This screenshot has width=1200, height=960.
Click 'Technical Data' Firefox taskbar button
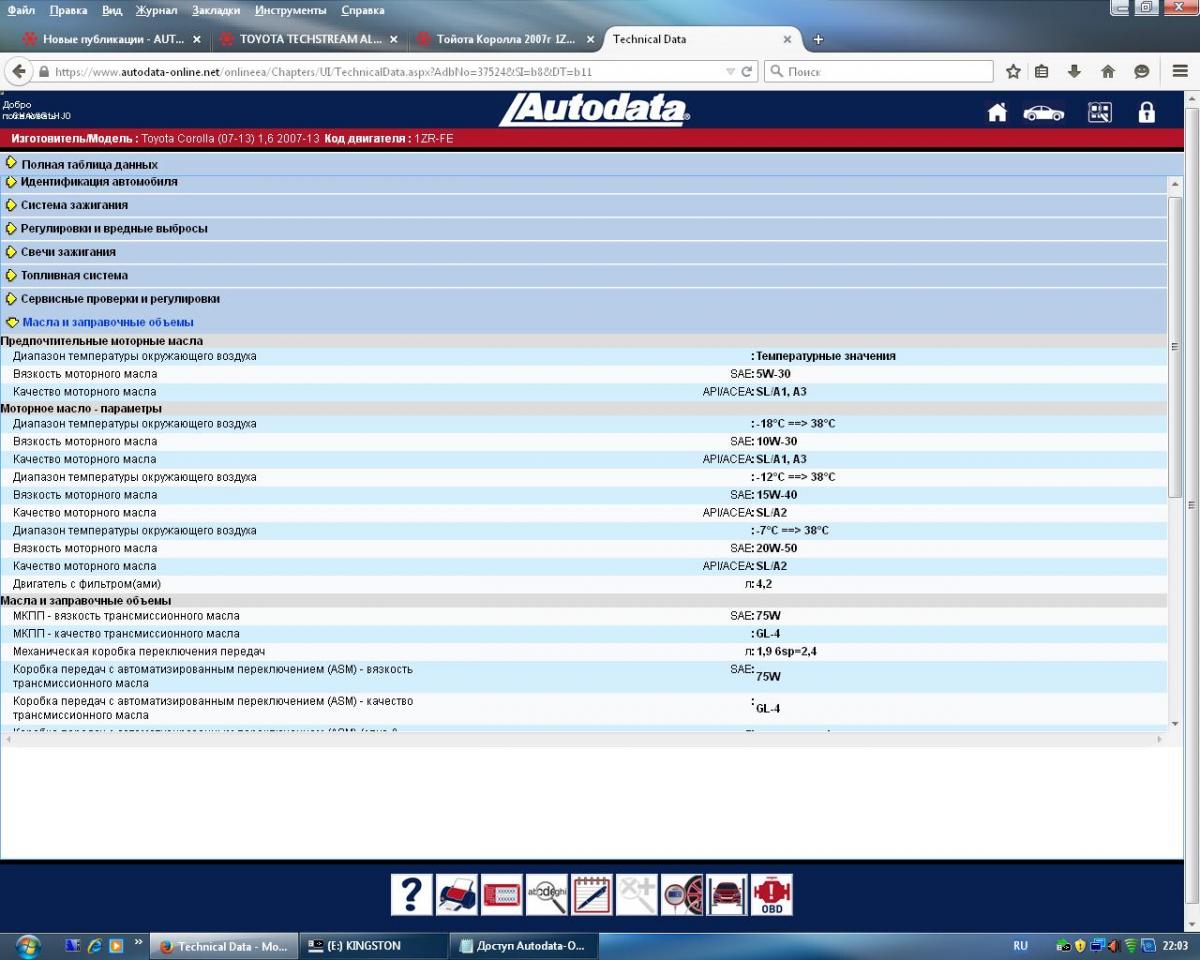224,945
